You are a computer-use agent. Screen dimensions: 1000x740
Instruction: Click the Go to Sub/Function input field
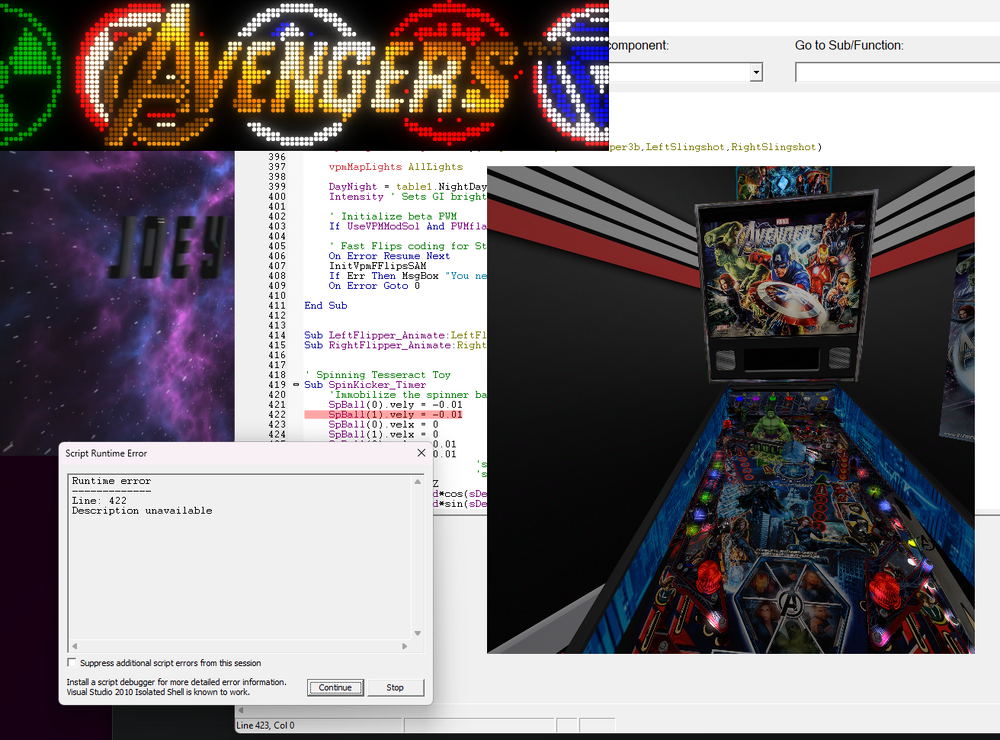coord(897,72)
